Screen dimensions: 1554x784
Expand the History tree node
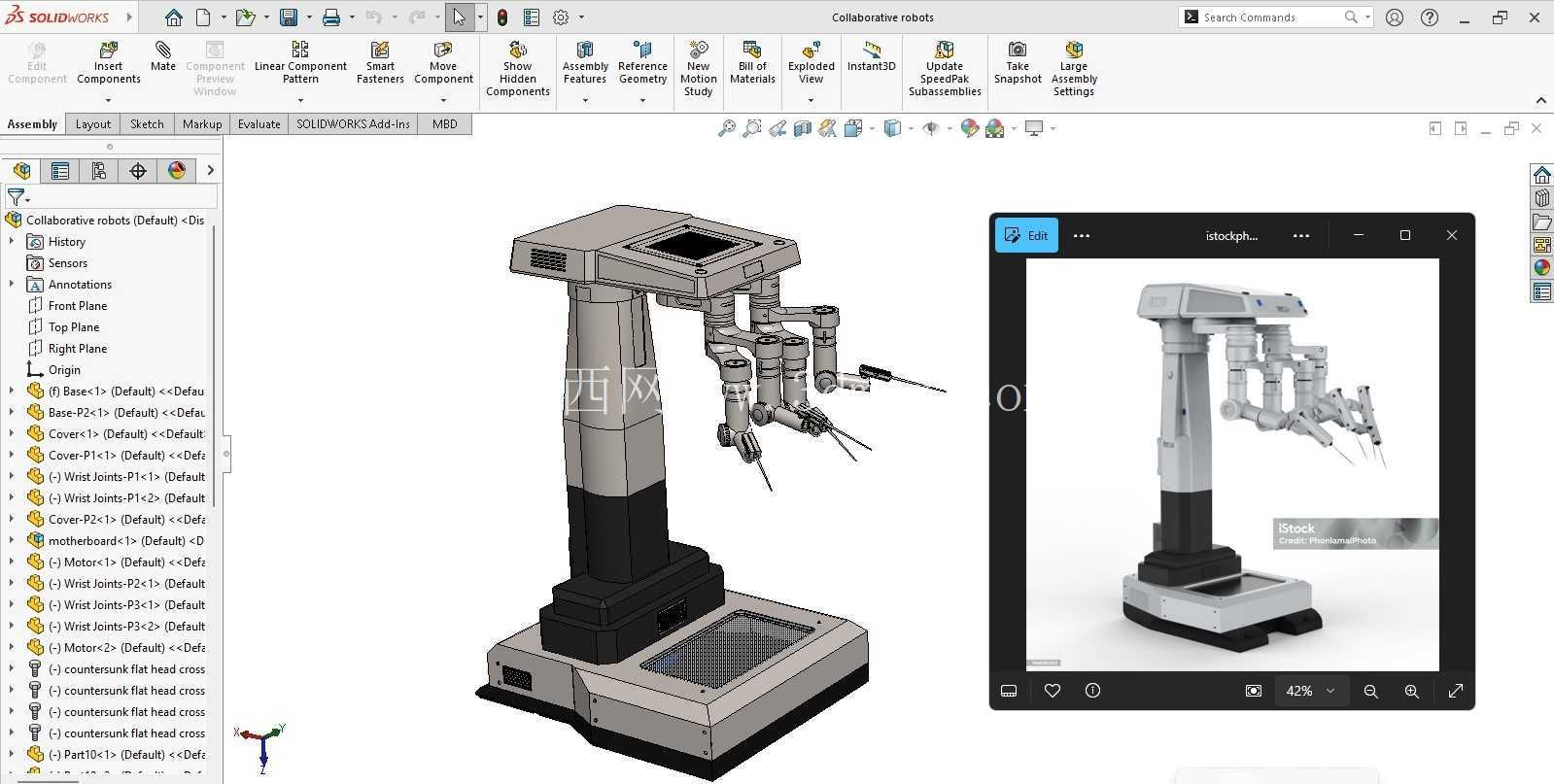pyautogui.click(x=12, y=242)
